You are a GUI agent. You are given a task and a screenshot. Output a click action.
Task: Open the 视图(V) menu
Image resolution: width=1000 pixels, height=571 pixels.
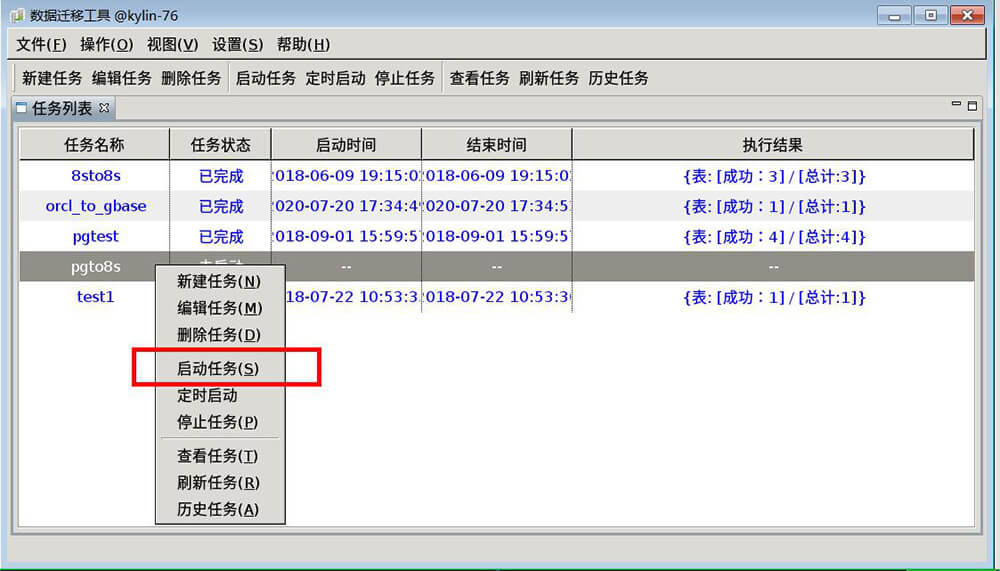tap(172, 45)
